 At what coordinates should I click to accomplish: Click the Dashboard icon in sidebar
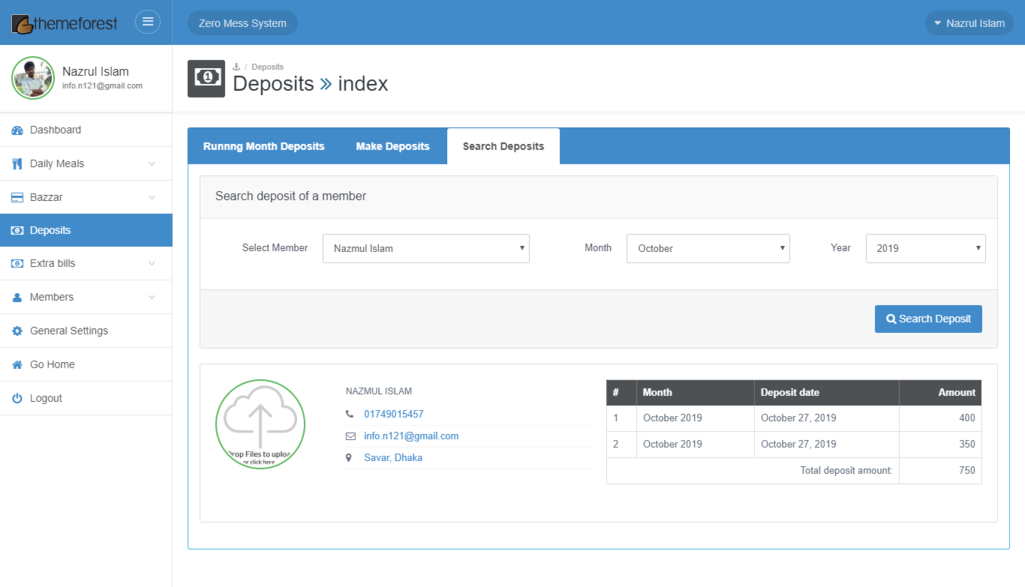tap(17, 130)
